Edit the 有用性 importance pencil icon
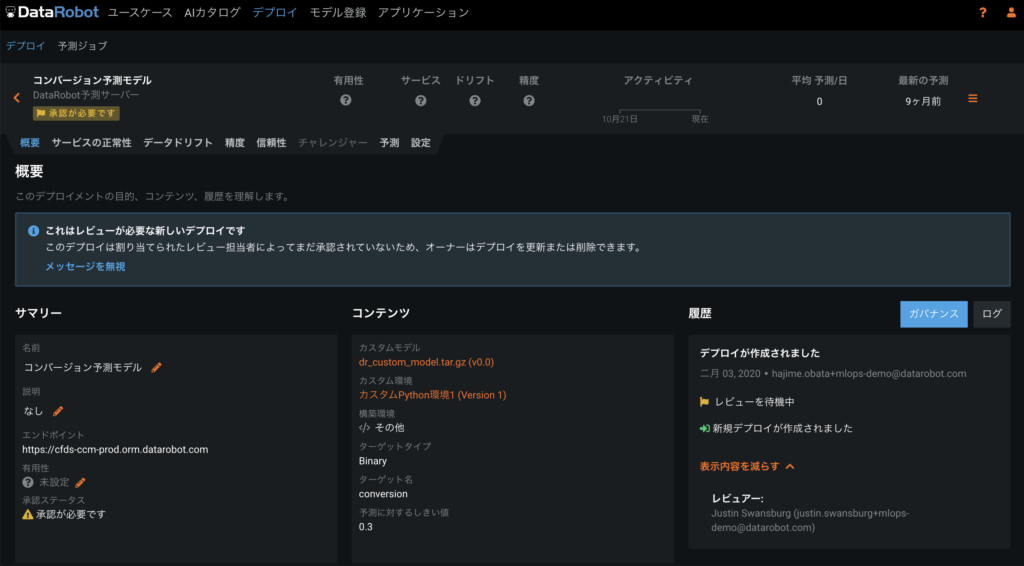The width and height of the screenshot is (1024, 566). [80, 482]
